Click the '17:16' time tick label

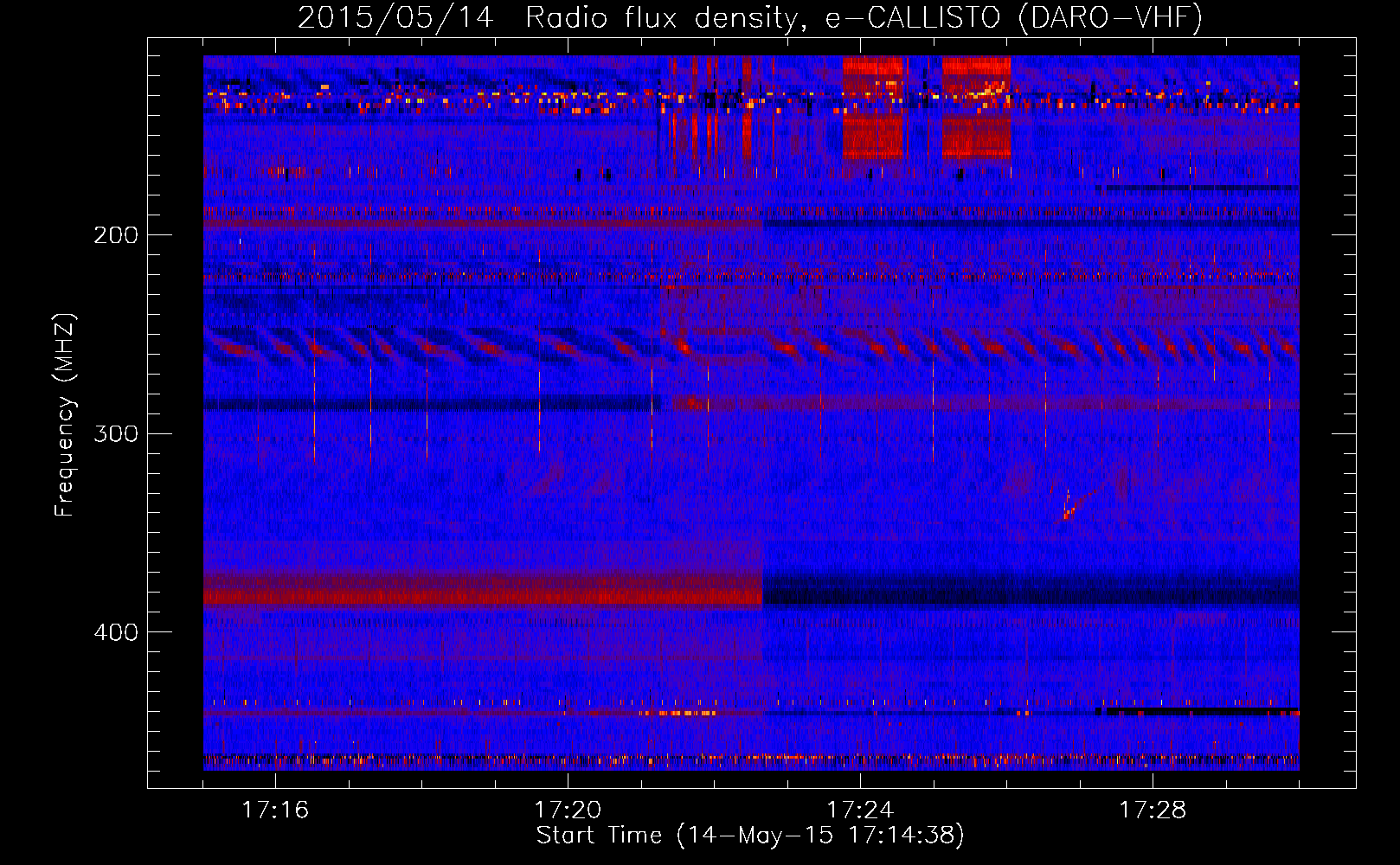(275, 810)
